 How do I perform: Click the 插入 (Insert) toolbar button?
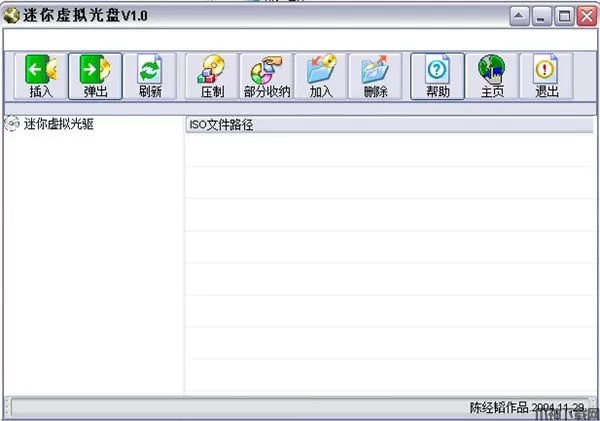point(41,77)
